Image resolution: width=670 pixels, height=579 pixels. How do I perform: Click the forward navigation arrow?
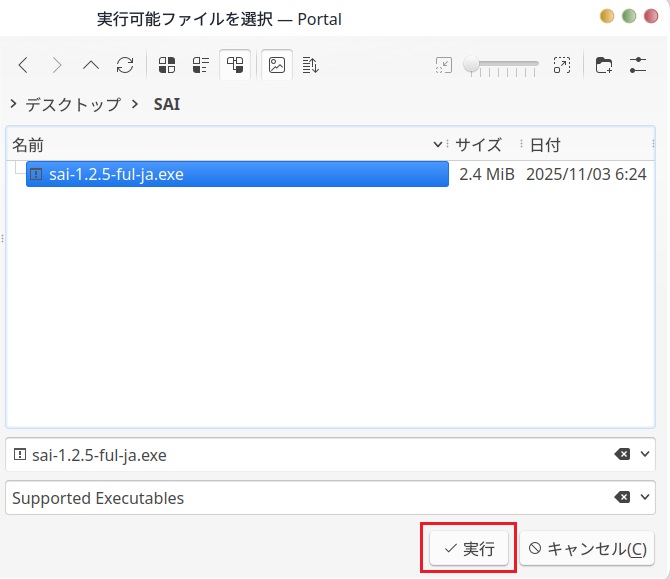[x=57, y=65]
